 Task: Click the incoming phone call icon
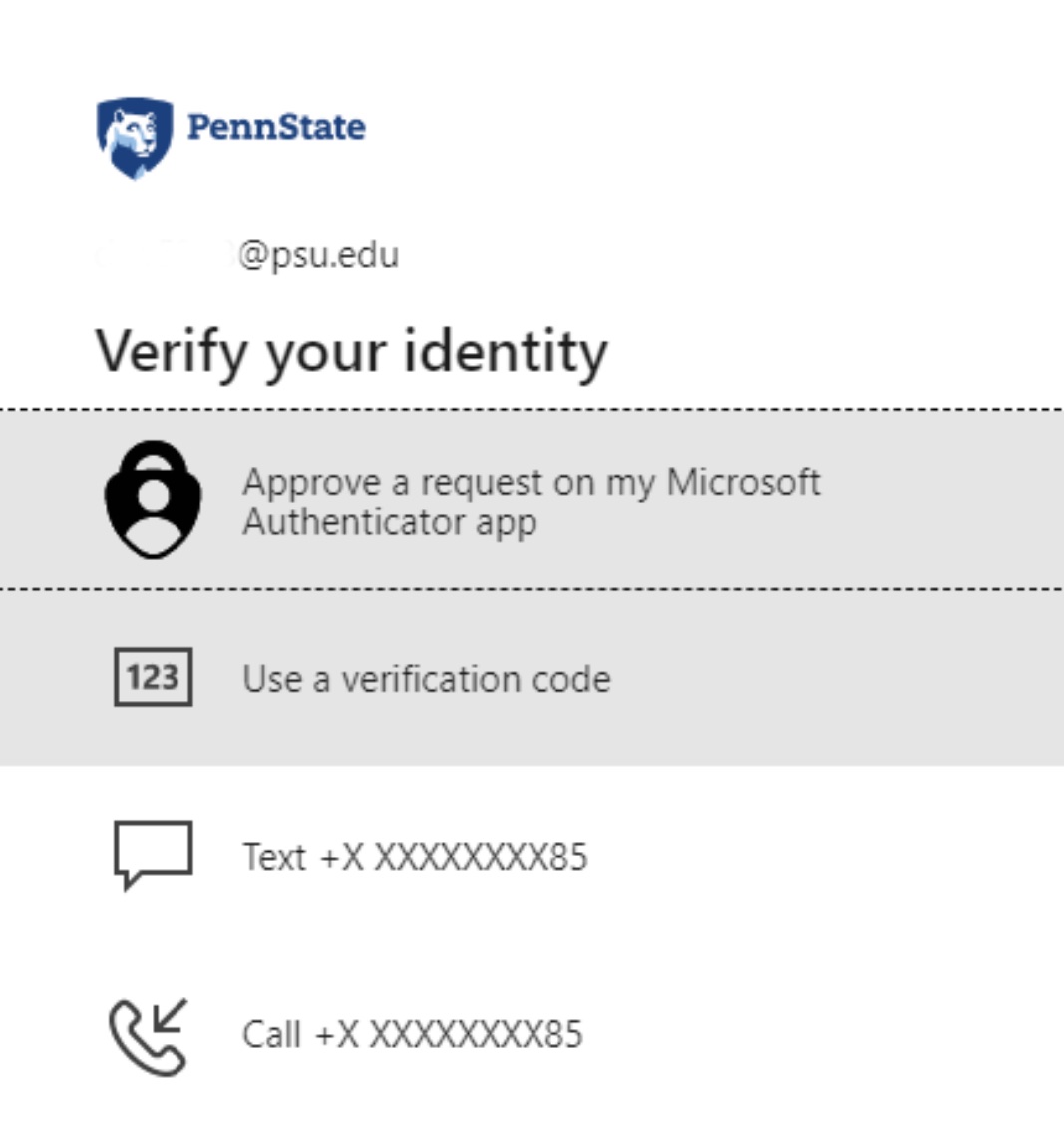pyautogui.click(x=149, y=1035)
